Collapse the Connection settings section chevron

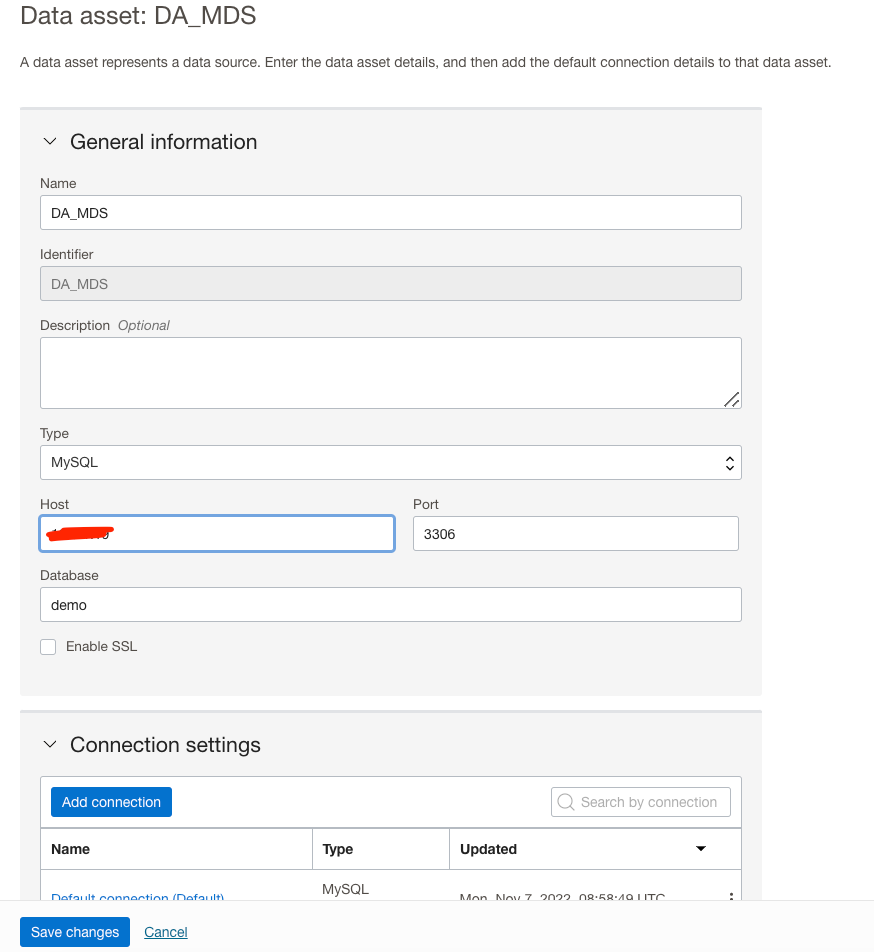coord(50,745)
